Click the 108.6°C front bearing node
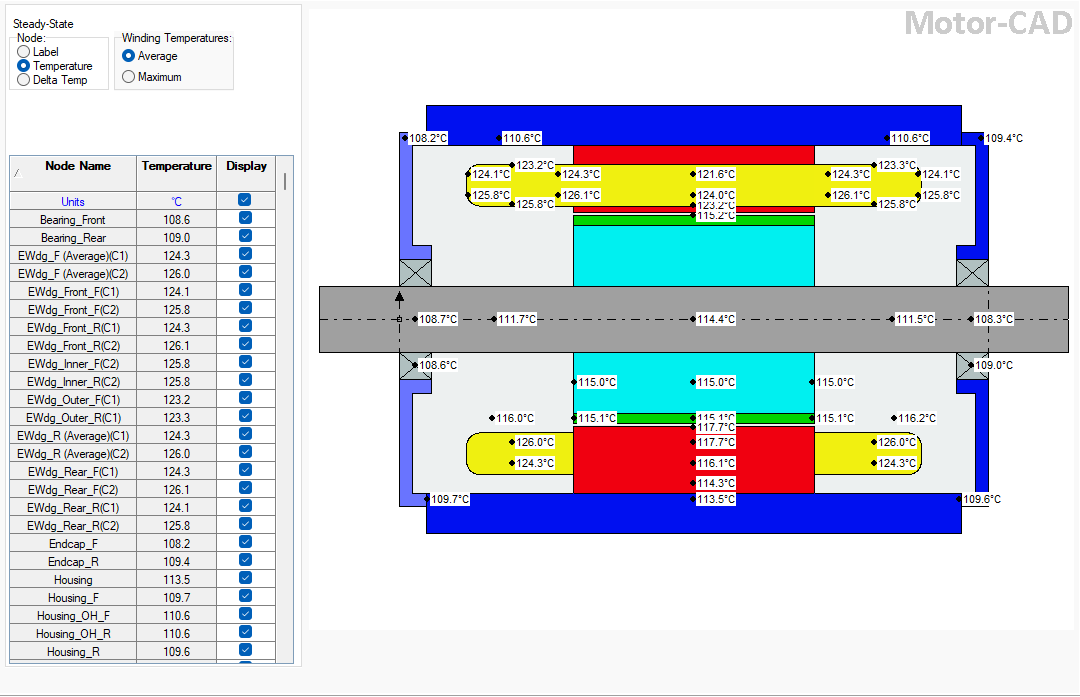The width and height of the screenshot is (1080, 697). tap(437, 365)
